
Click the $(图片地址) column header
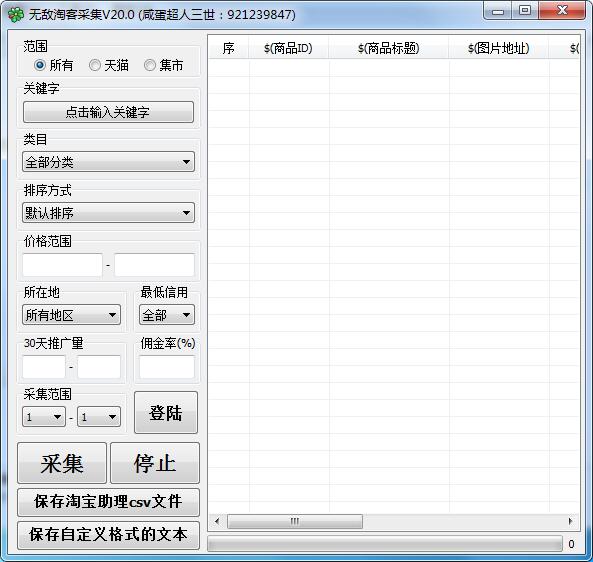tap(498, 48)
